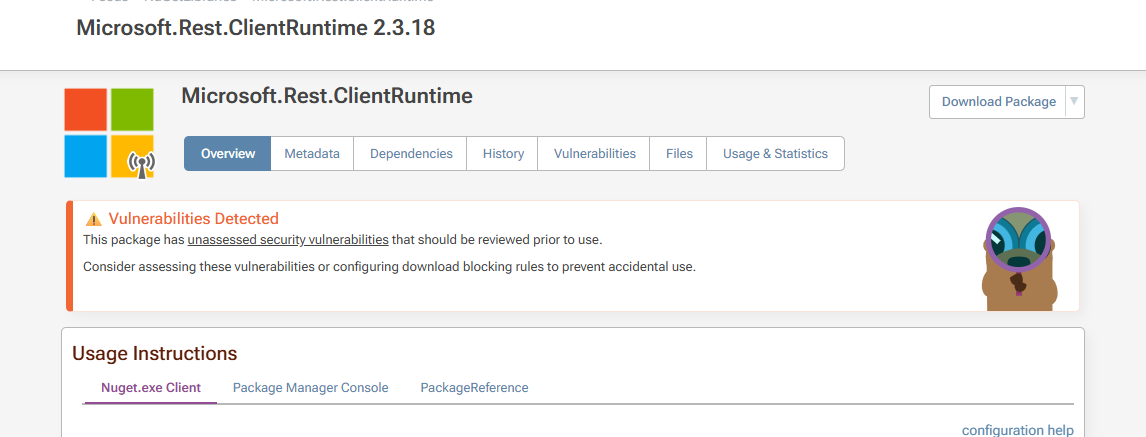Click the orange warning triangle icon
1146x437 pixels.
94,219
